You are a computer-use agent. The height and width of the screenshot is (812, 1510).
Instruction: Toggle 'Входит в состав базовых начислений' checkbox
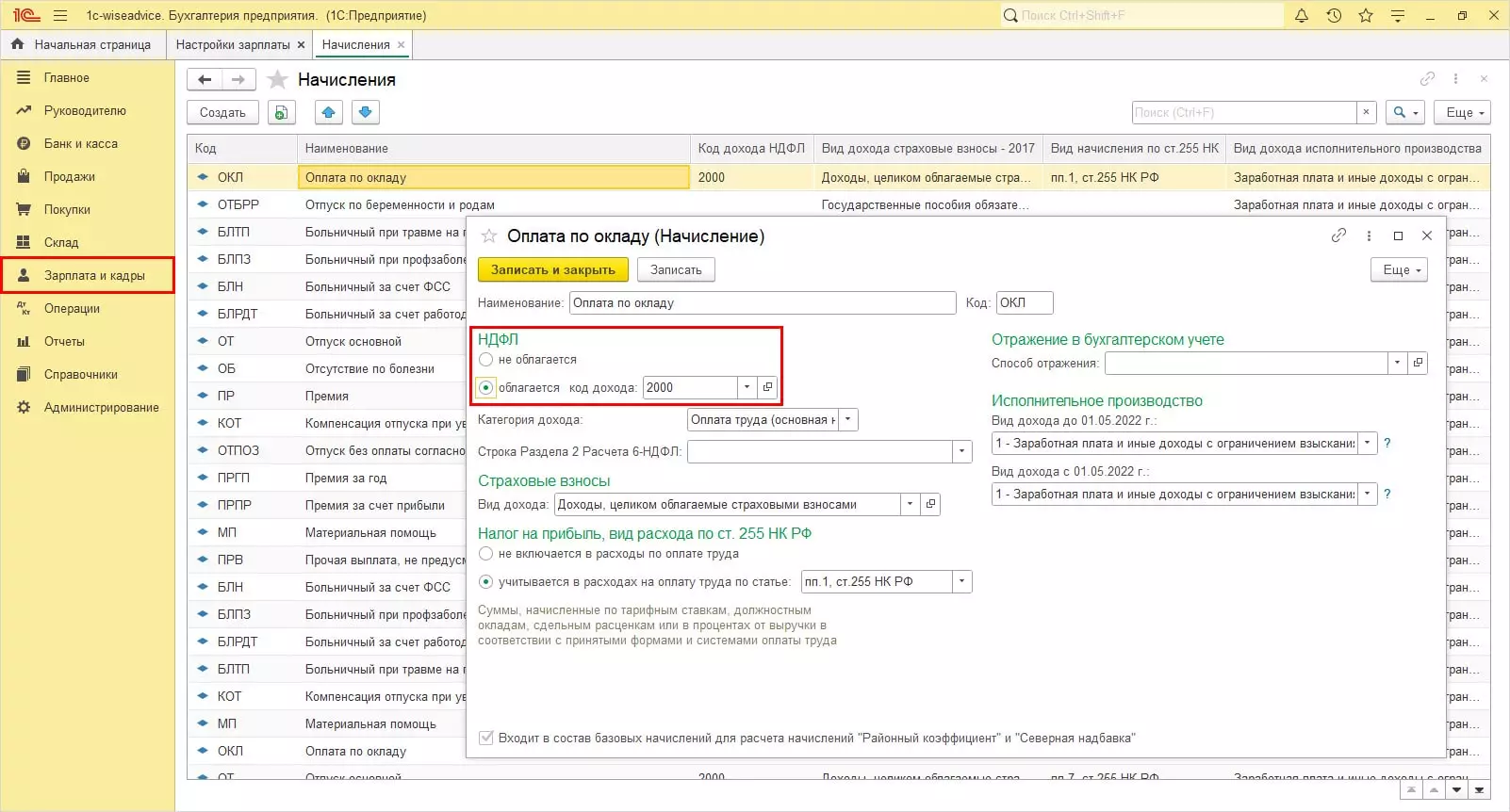click(486, 739)
